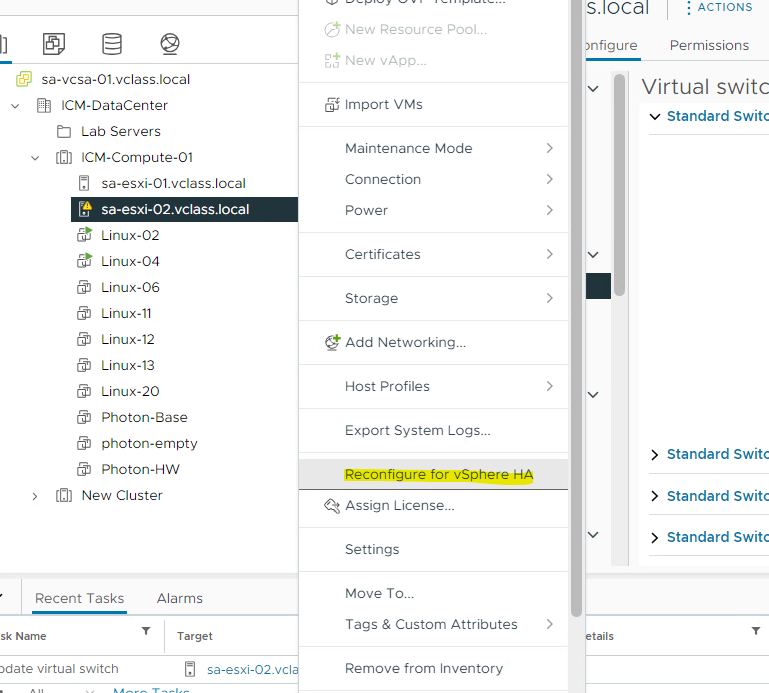Open the Permissions tab

click(709, 45)
